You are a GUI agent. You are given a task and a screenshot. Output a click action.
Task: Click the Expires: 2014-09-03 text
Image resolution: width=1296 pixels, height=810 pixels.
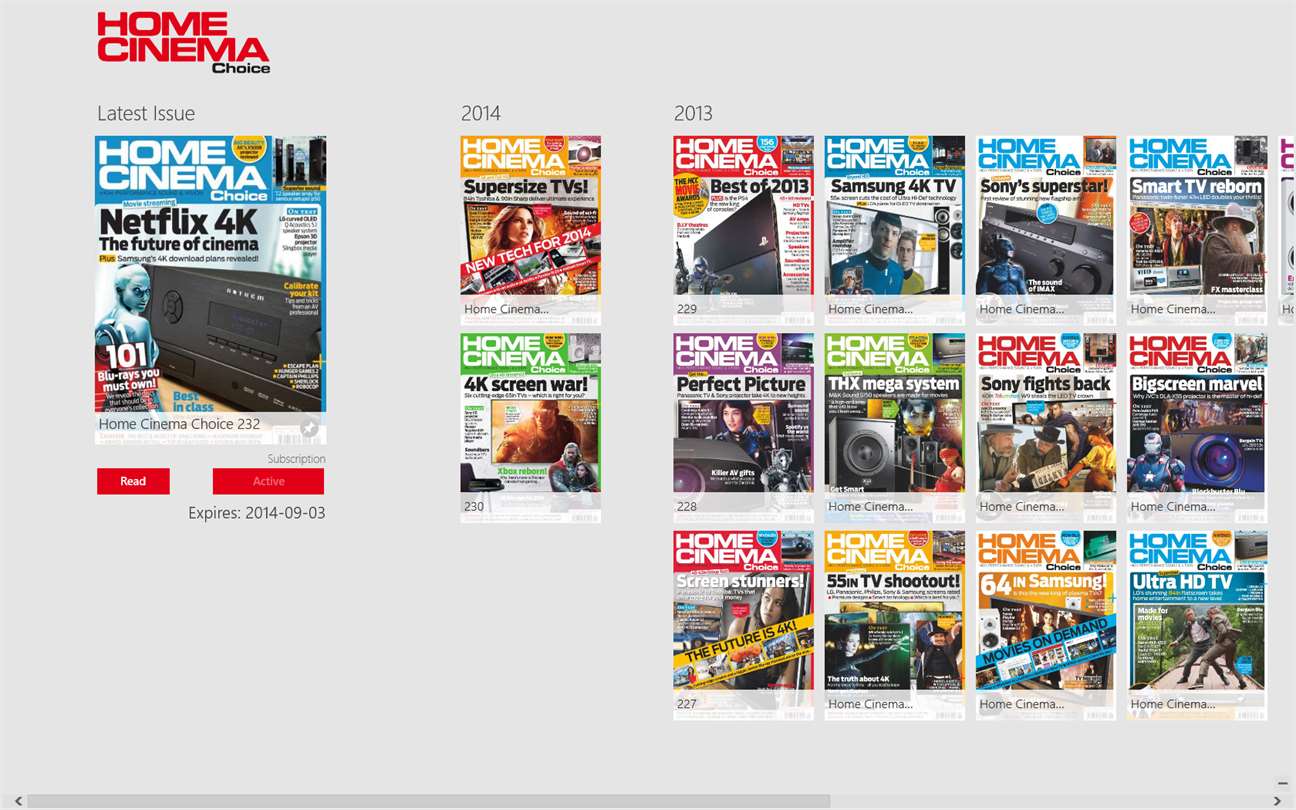point(257,513)
